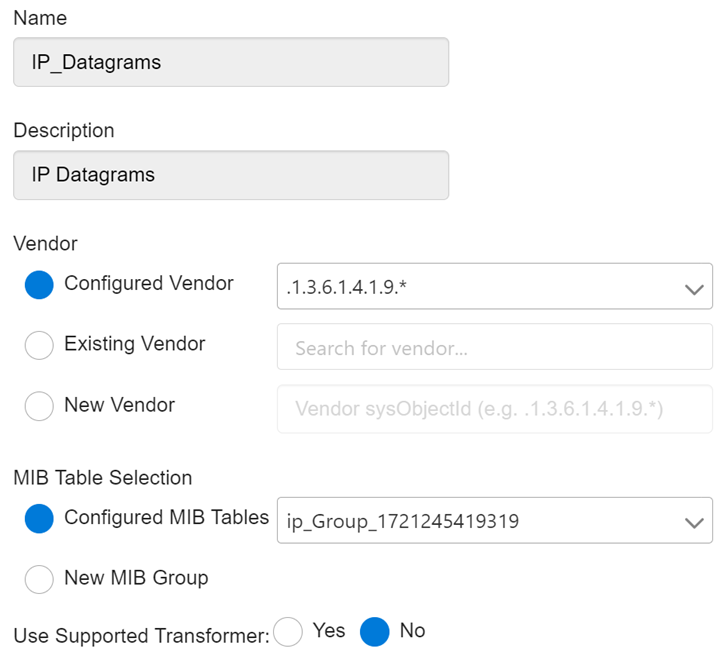Click the Use Supported Transformer label
720x659 pixels.
(x=141, y=636)
